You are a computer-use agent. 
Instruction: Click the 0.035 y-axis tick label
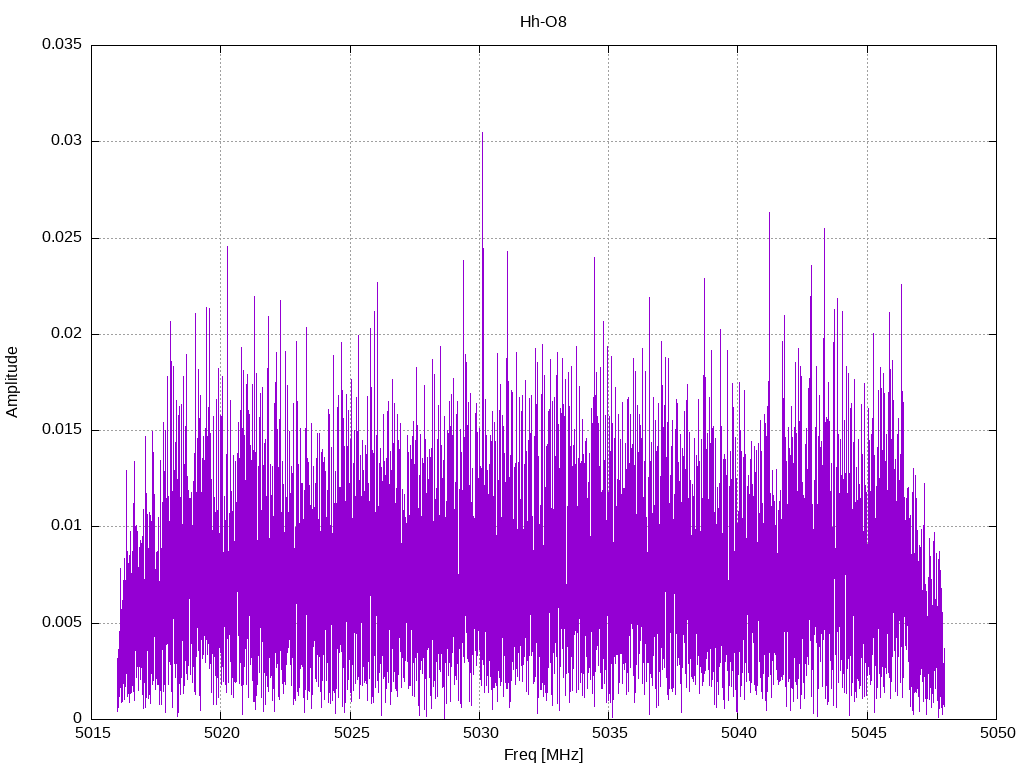(61, 45)
